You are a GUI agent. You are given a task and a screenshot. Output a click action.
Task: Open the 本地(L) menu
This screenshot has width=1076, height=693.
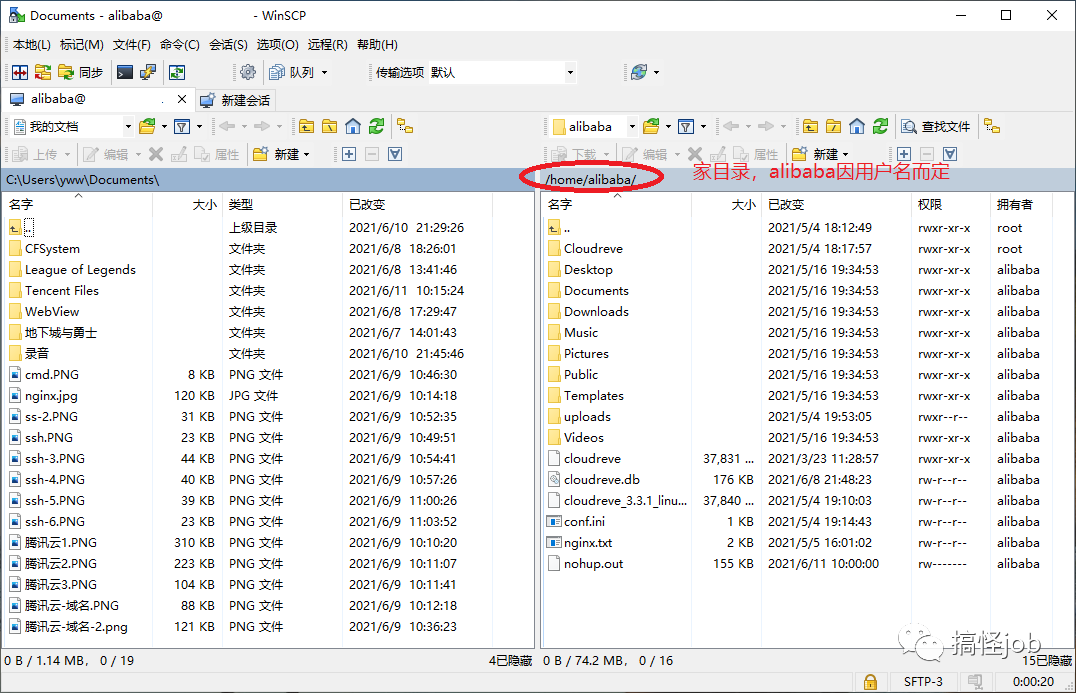32,45
